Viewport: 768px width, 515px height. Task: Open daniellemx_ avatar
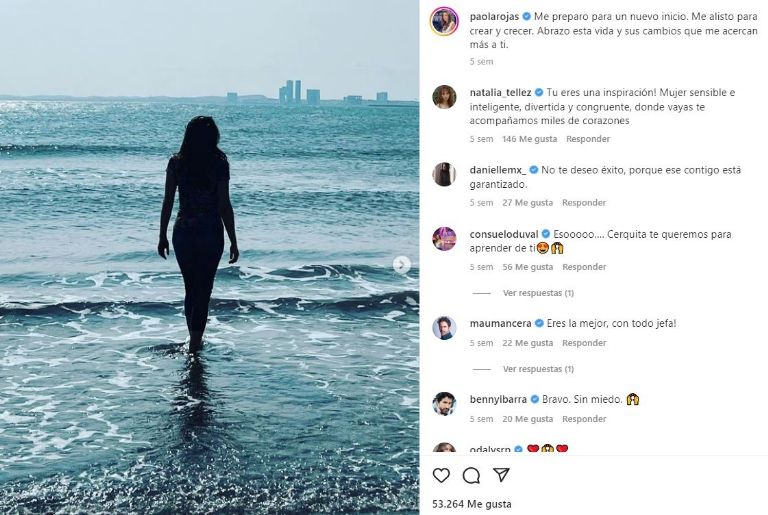pos(444,174)
